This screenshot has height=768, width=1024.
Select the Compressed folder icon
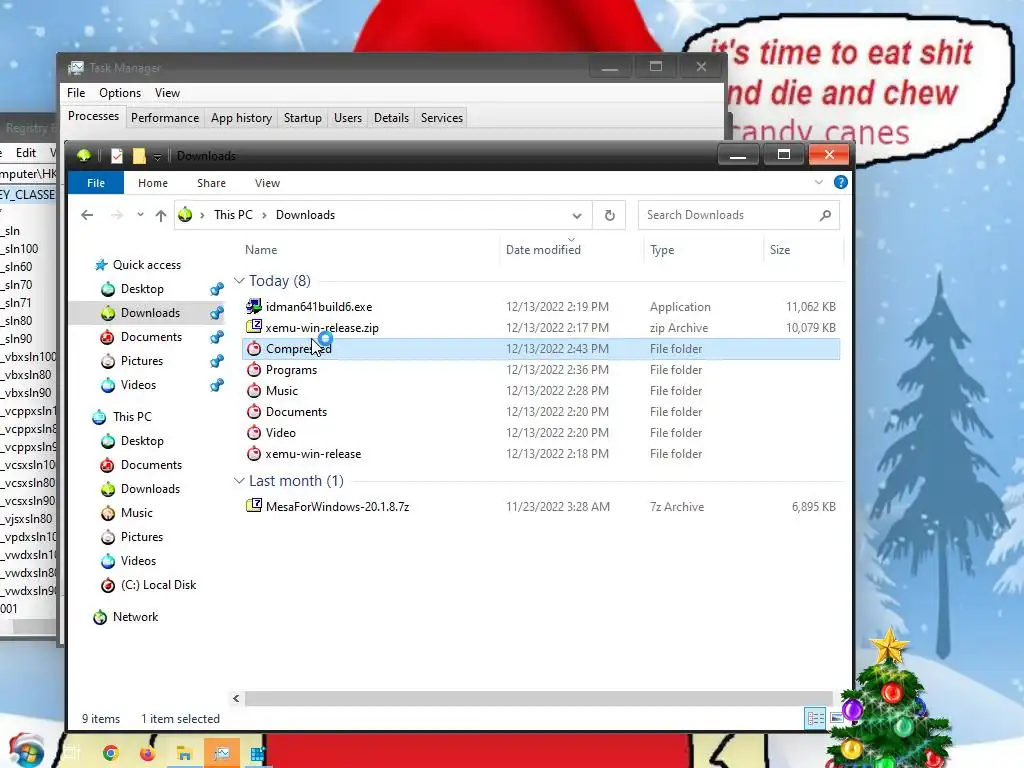253,349
